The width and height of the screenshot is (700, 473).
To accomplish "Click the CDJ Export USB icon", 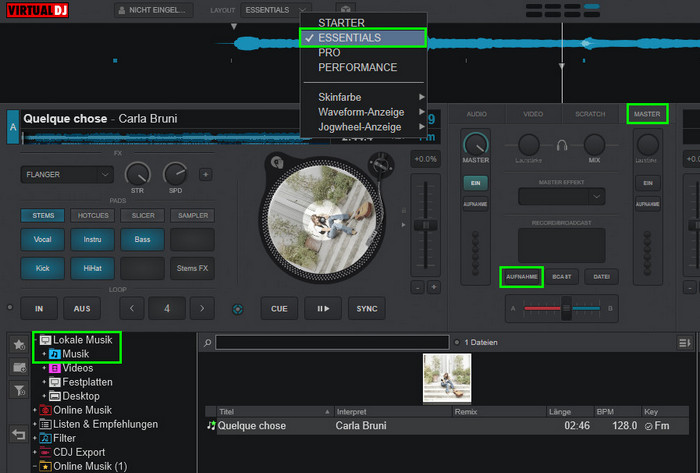I will coord(45,452).
